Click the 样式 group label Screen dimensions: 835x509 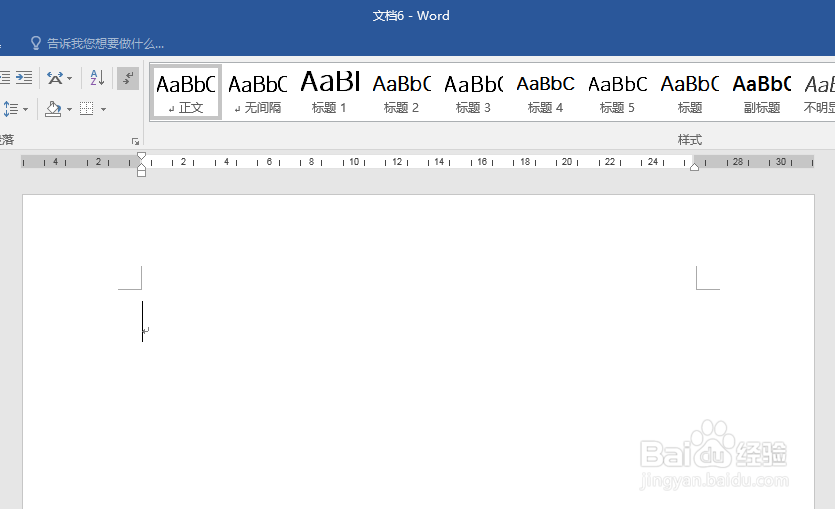point(690,140)
